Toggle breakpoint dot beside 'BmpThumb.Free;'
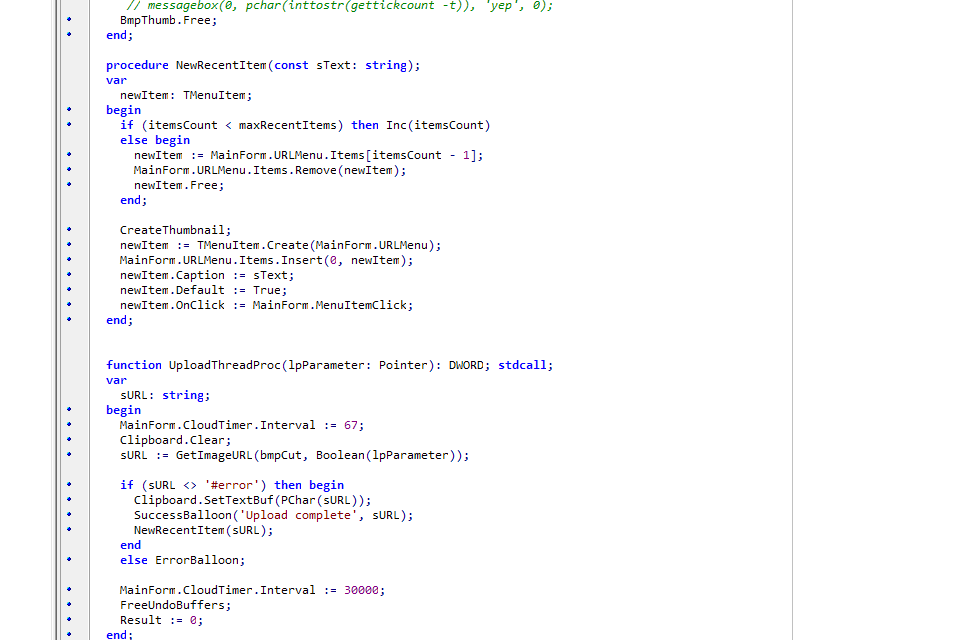Viewport: 954px width, 640px height. [x=69, y=19]
